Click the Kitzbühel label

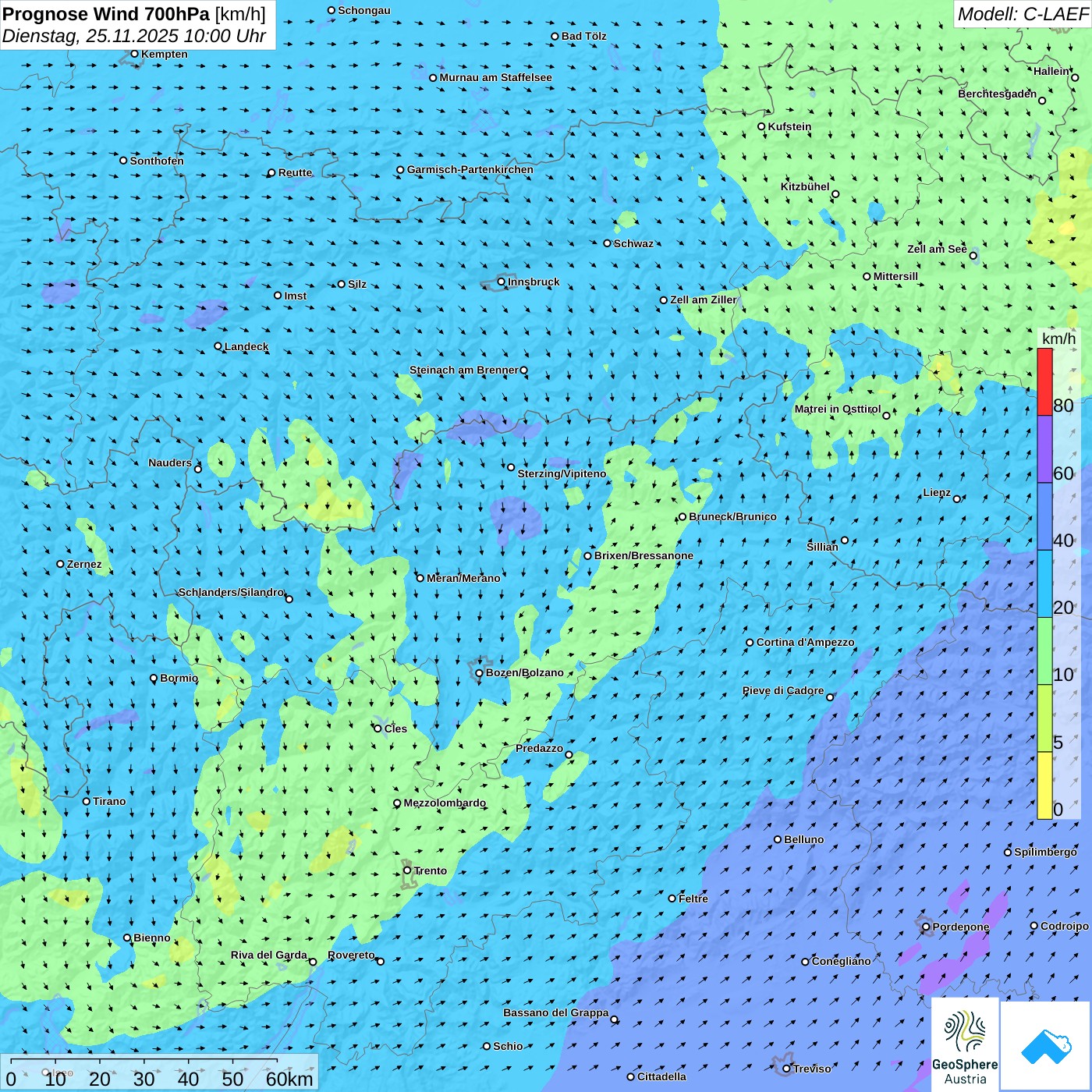click(805, 186)
